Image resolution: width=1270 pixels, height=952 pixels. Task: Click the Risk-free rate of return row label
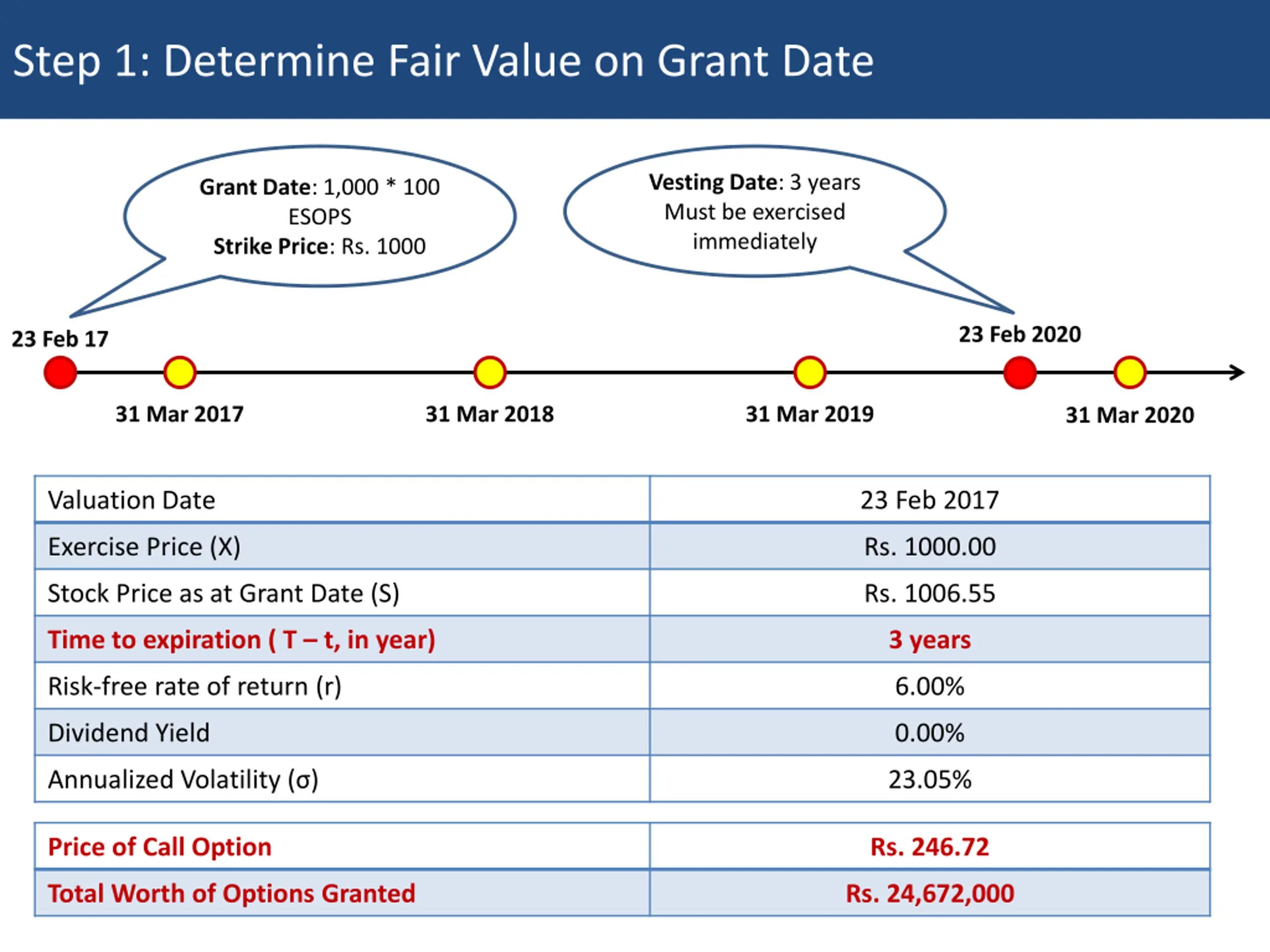coord(194,686)
